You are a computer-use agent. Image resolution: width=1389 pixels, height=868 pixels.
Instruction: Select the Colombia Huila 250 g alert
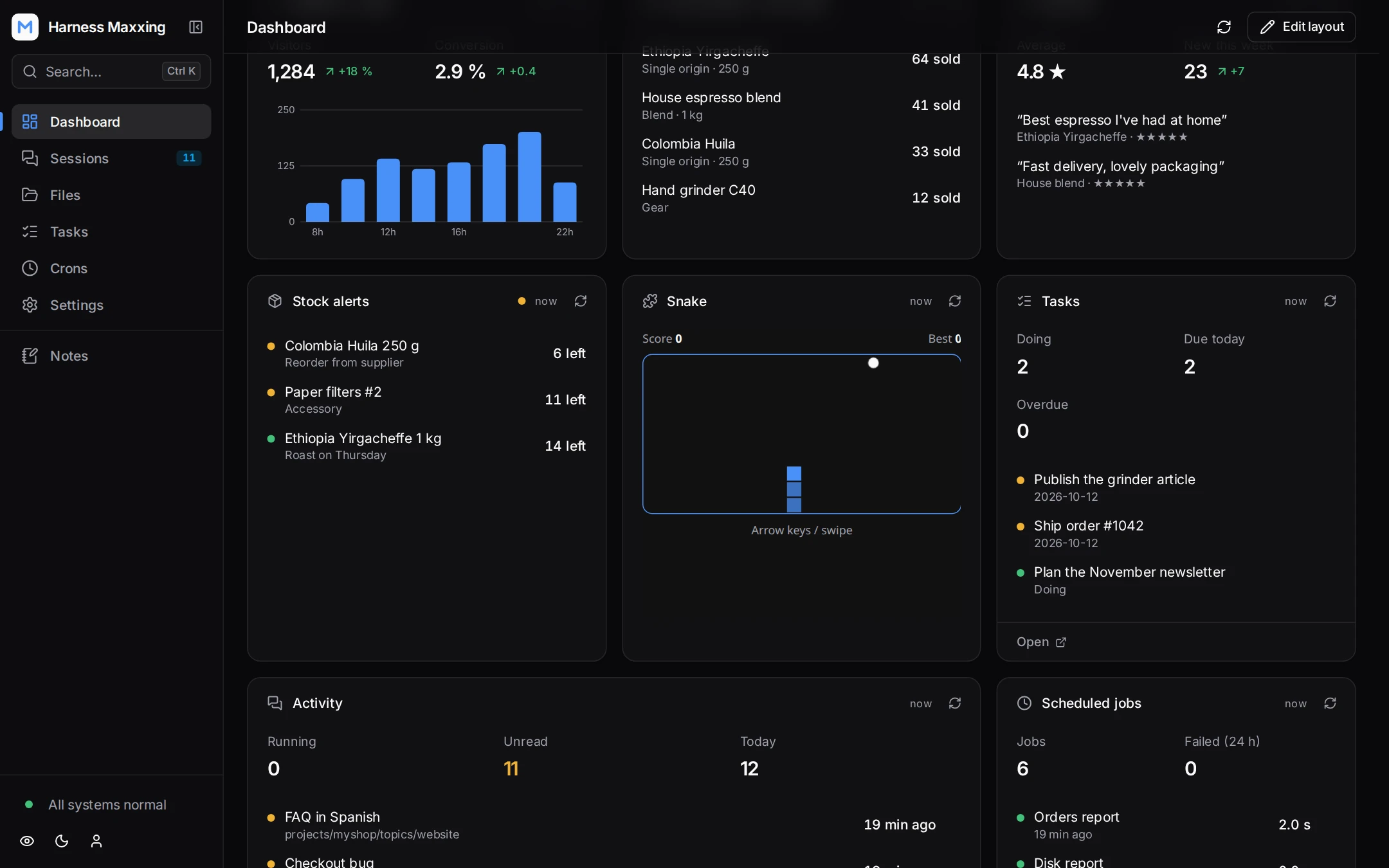pos(426,354)
